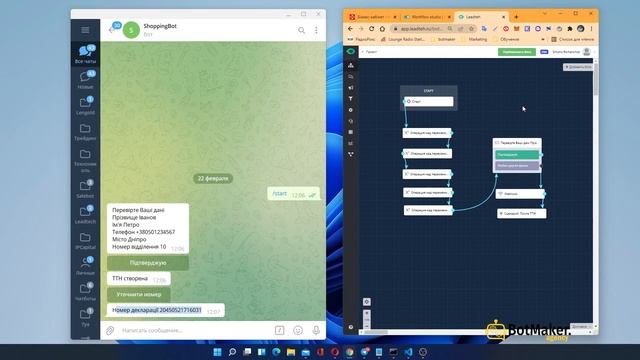640x360 pixels.
Task: Open Visual Studio Code from taskbar
Action: 408,352
